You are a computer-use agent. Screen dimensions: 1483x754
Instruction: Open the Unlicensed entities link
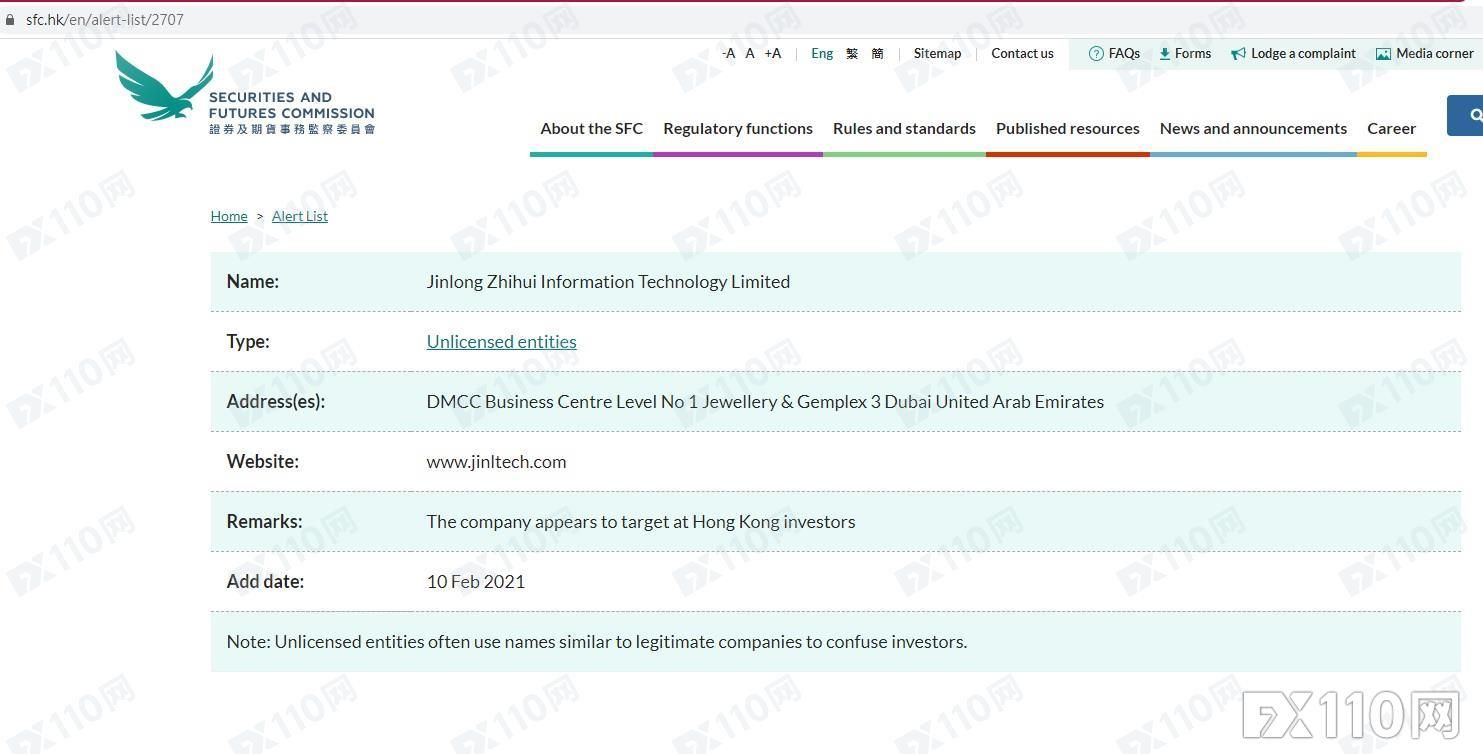[501, 342]
